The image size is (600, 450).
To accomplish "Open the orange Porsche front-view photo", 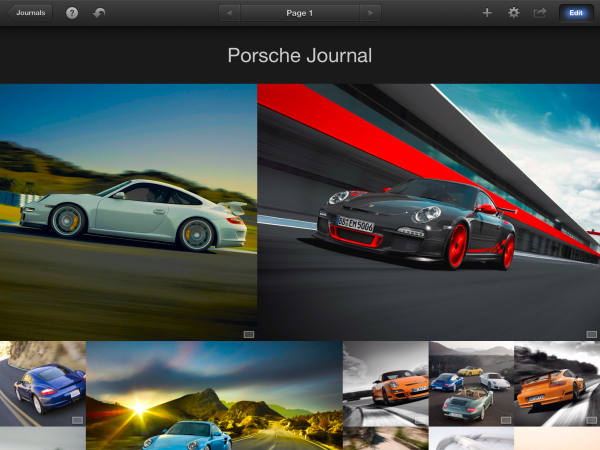I will coord(386,384).
